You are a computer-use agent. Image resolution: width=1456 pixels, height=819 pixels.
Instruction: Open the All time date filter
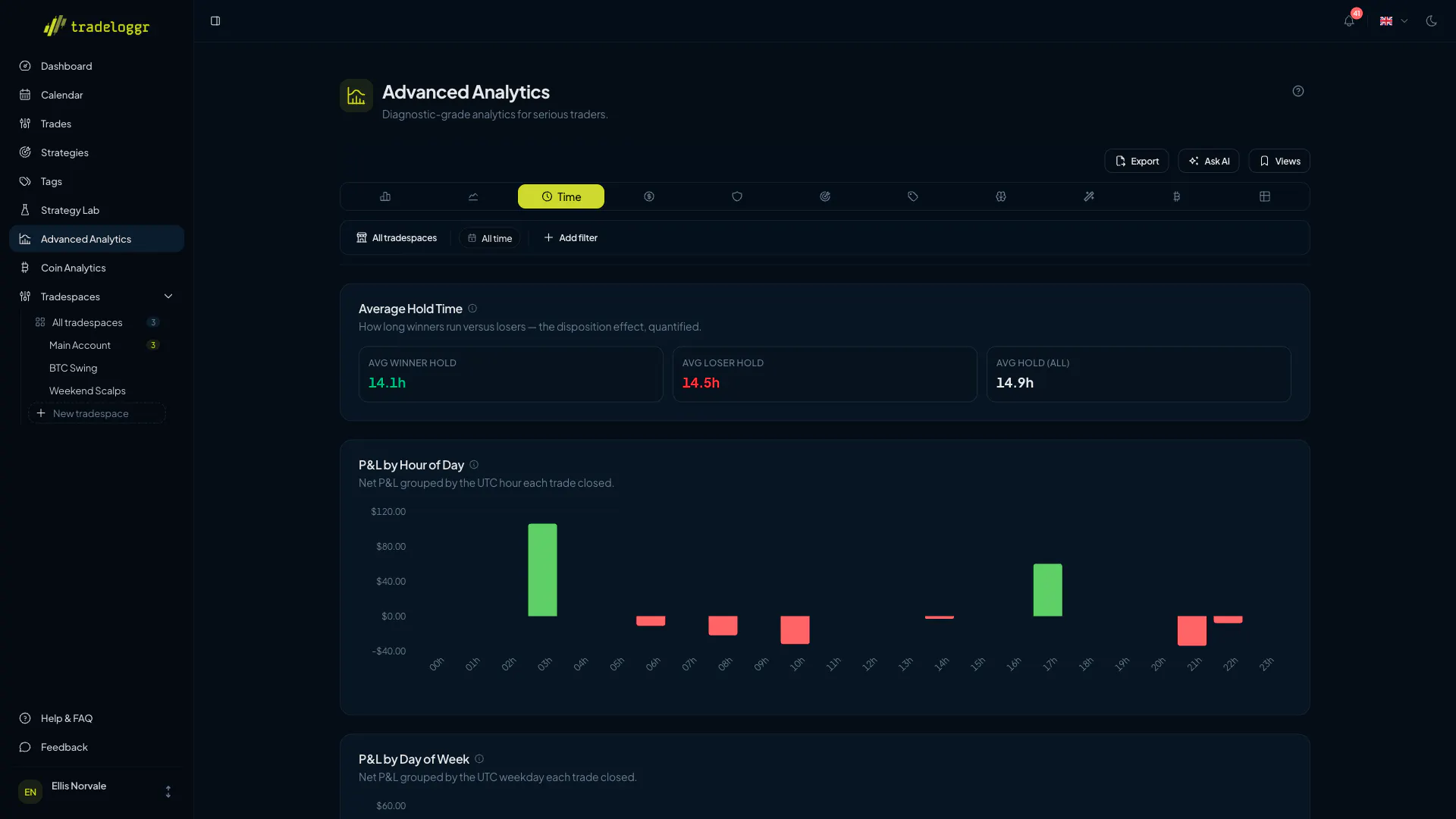click(x=490, y=238)
